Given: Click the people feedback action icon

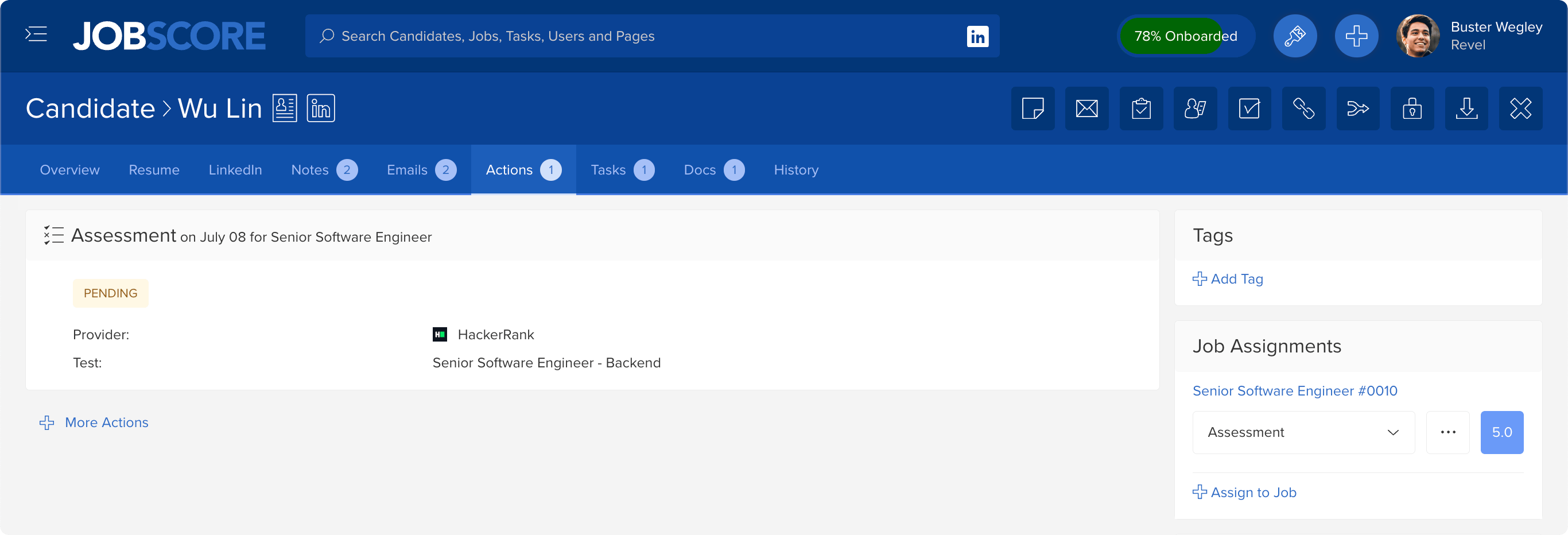Looking at the screenshot, I should click(x=1196, y=108).
